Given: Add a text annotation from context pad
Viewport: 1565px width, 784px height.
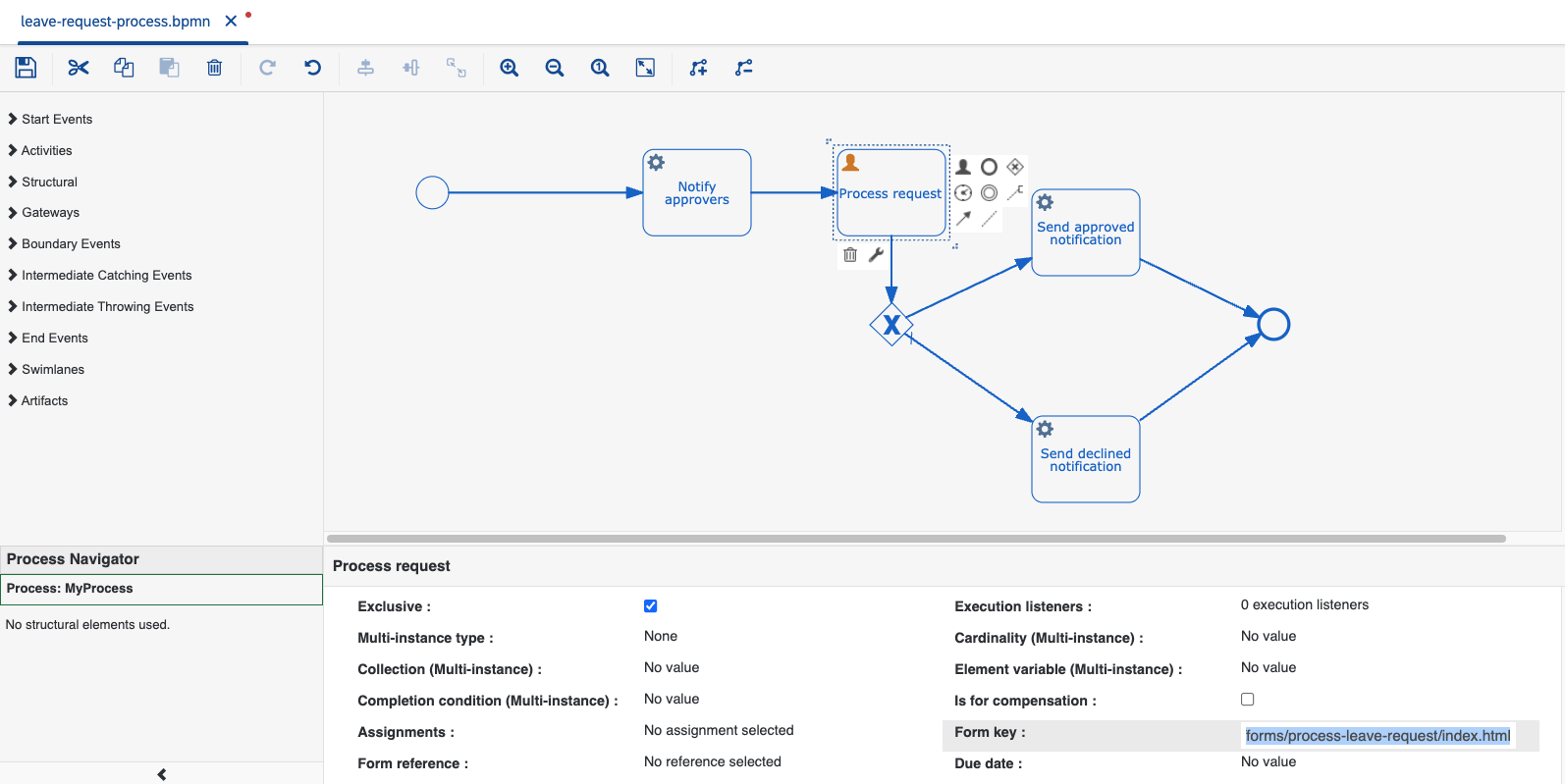Looking at the screenshot, I should (1015, 193).
